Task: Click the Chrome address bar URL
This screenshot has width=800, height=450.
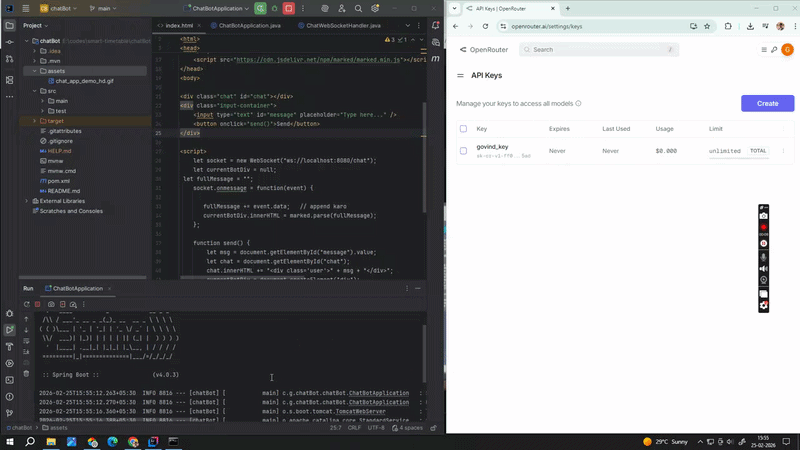Action: click(x=546, y=27)
